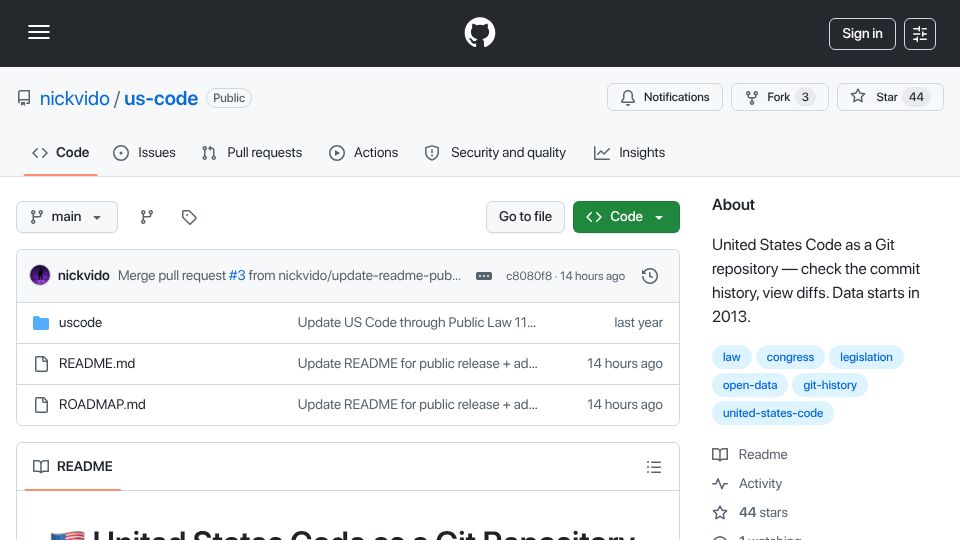Click the Public visibility label

coord(229,98)
